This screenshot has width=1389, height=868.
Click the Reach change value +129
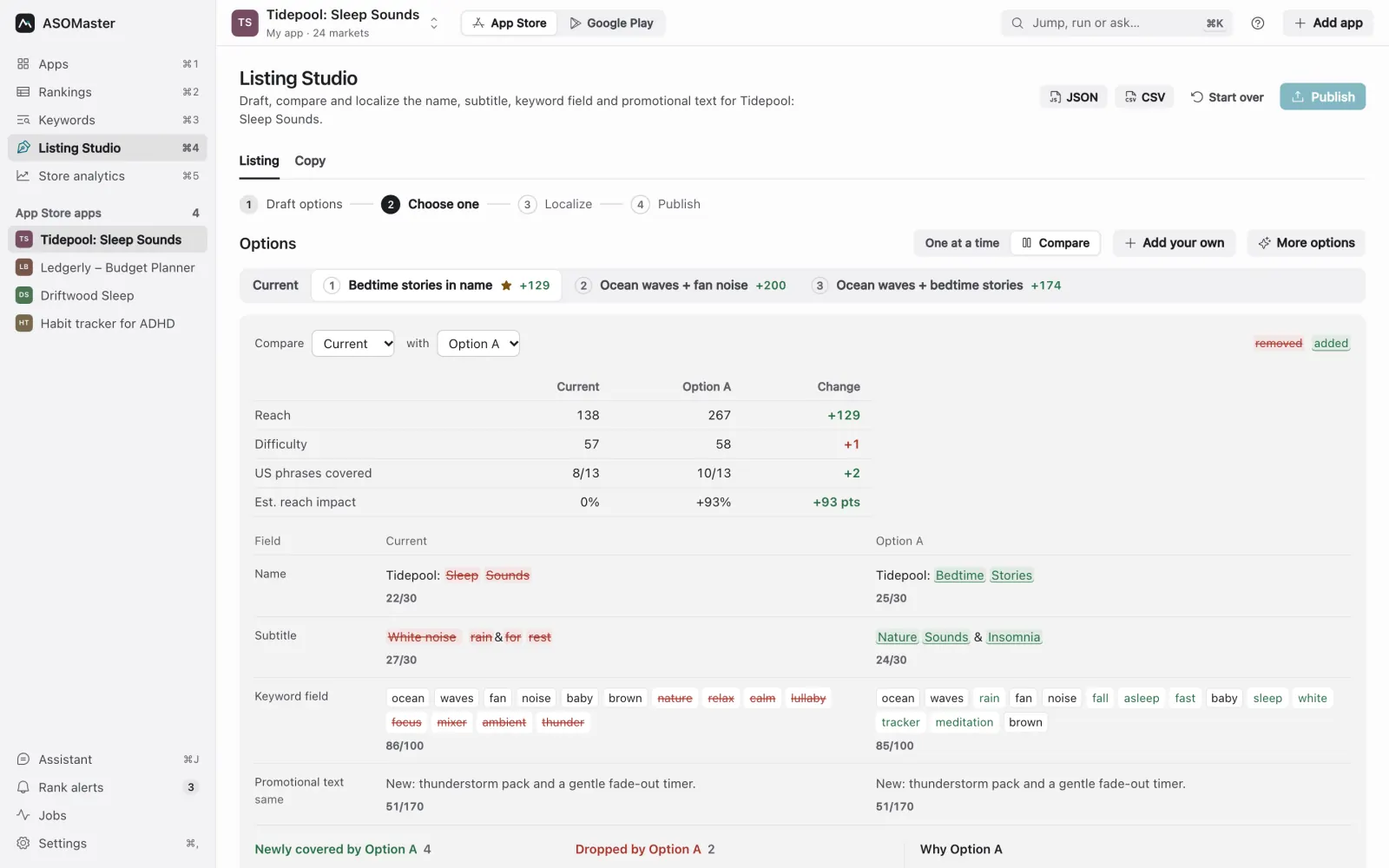coord(844,416)
